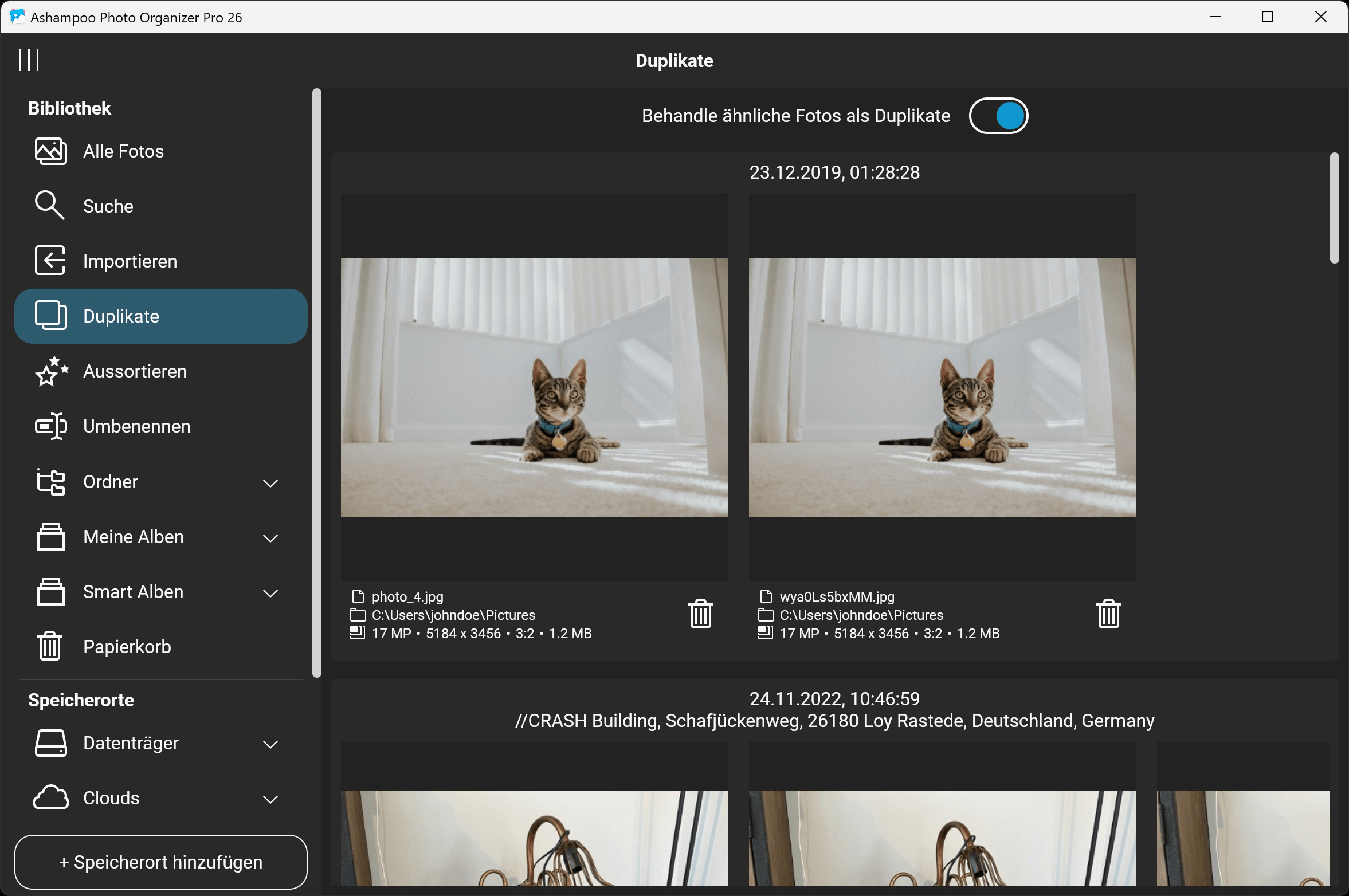This screenshot has height=896, width=1349.
Task: Expand the Clouds section
Action: (270, 798)
